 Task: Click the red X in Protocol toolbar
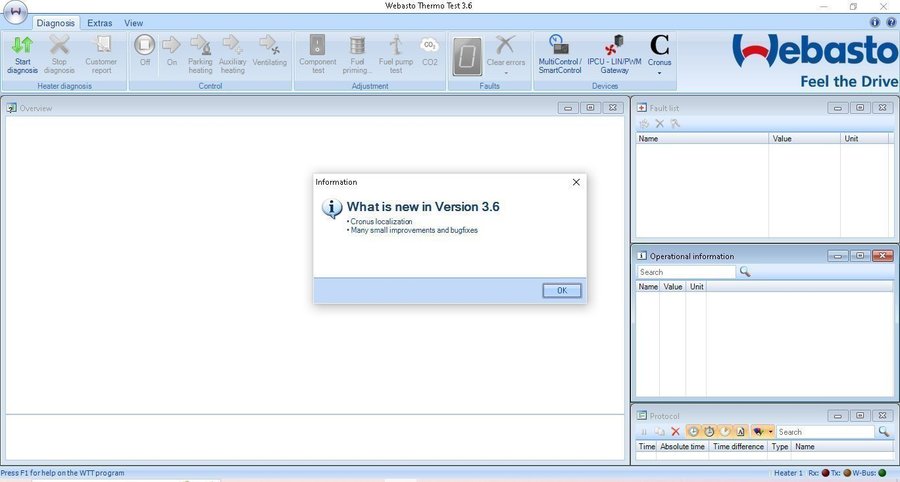(676, 432)
